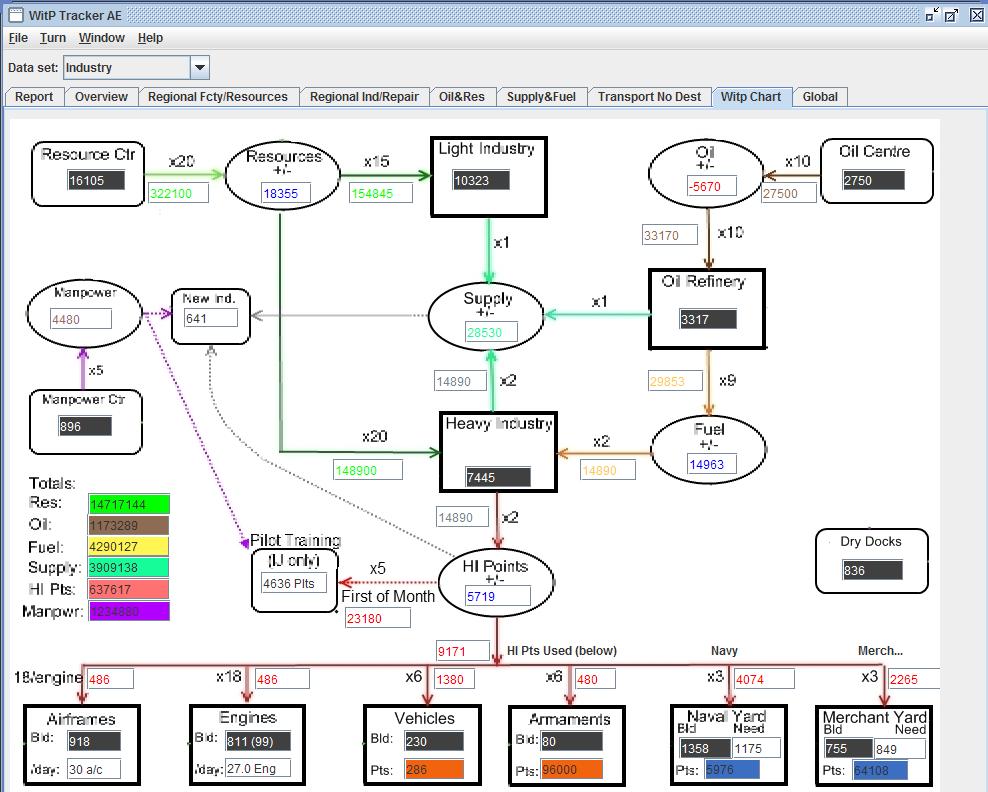
Task: Click the maximize internal window button
Action: [951, 14]
